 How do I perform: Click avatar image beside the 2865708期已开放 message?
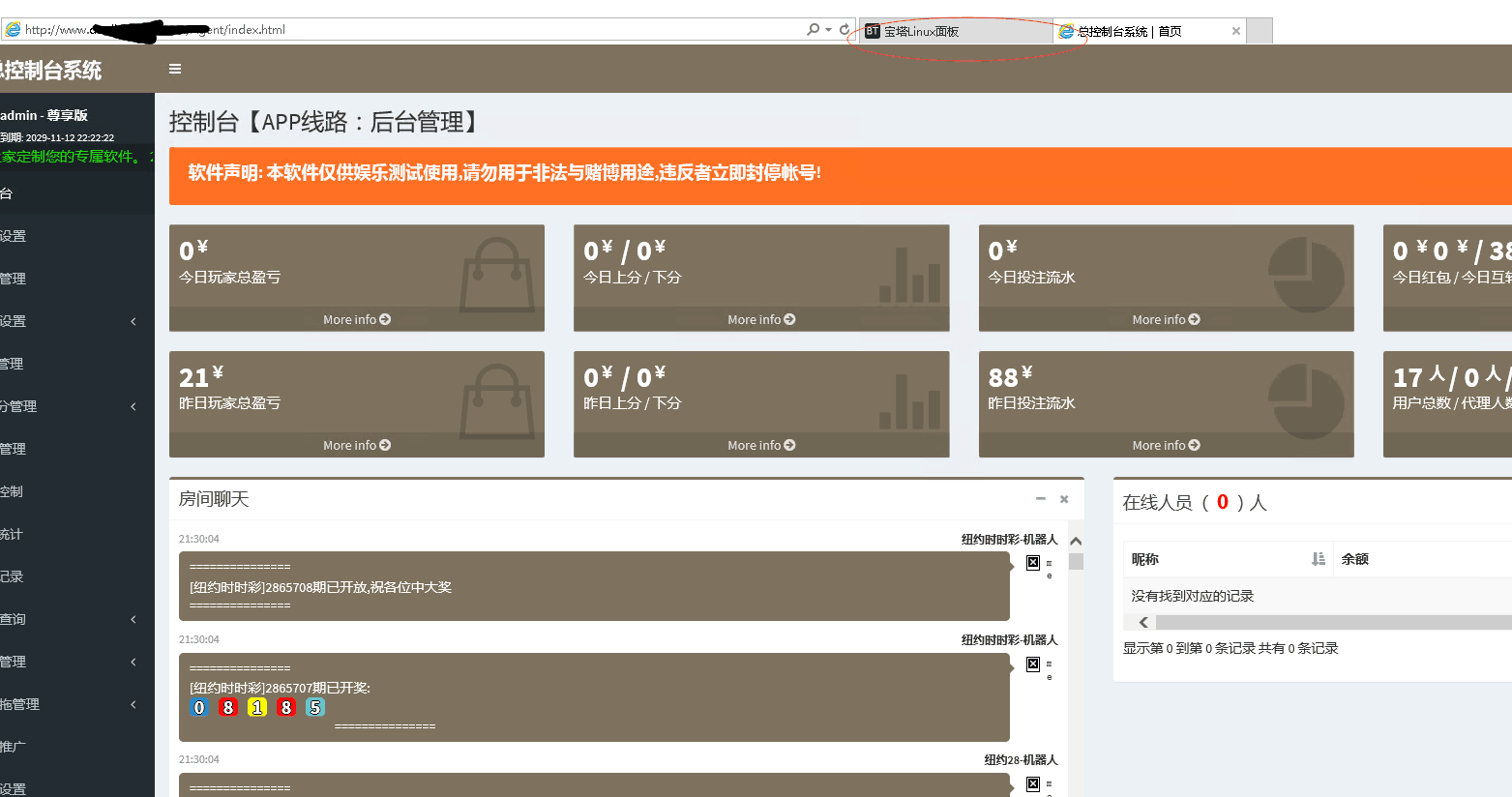[1033, 563]
